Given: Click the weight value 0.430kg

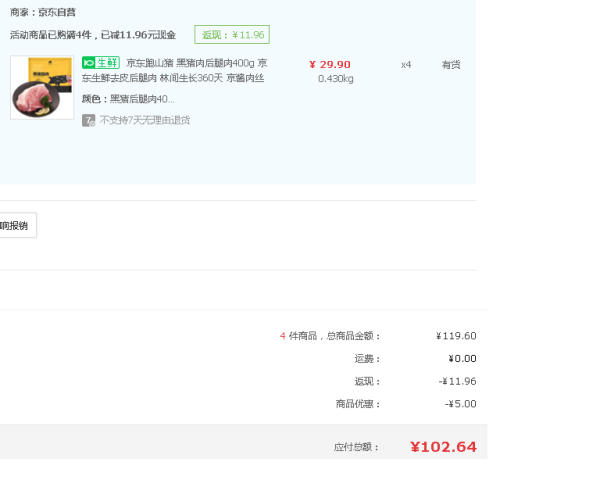Looking at the screenshot, I should [x=336, y=79].
